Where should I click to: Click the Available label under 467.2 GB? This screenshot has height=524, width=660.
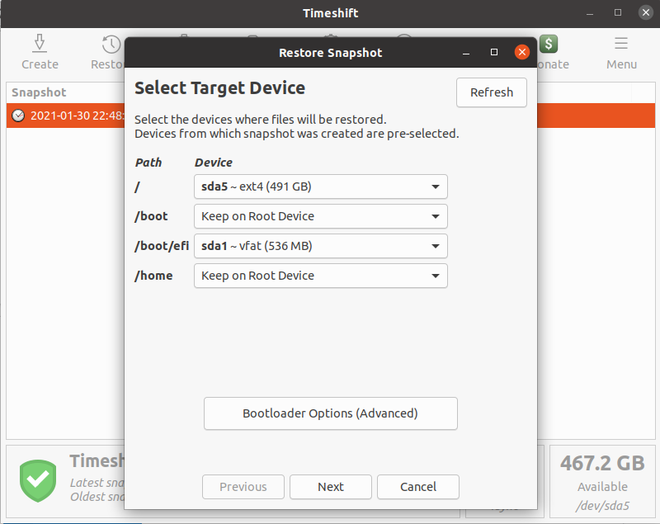tap(602, 487)
